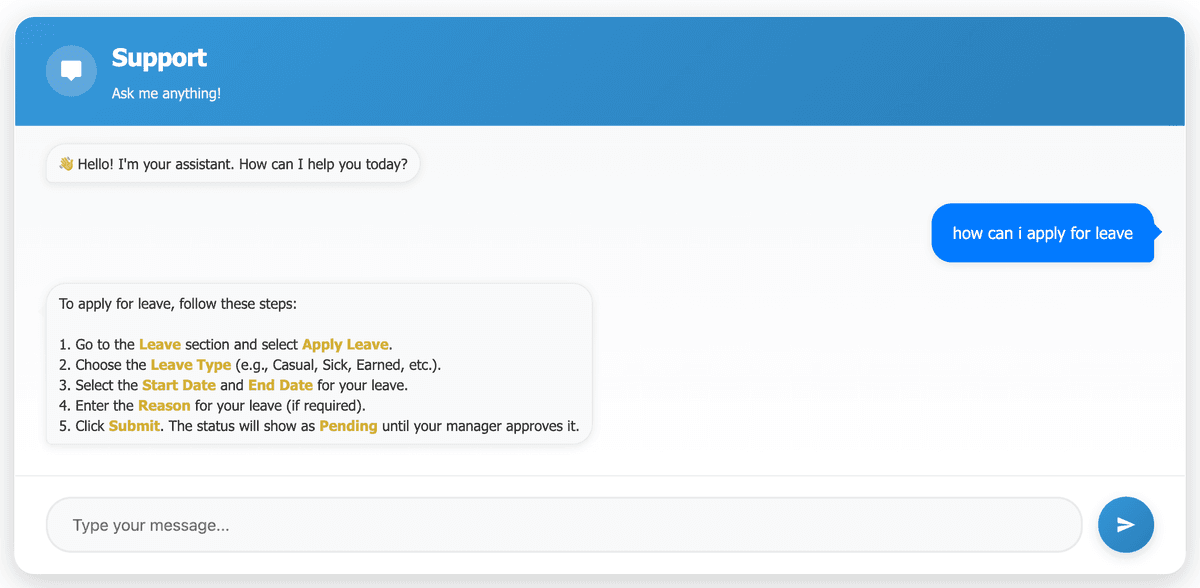Screen dimensions: 1200x588
Task: Select the End Date highlighted term
Action: 281,385
